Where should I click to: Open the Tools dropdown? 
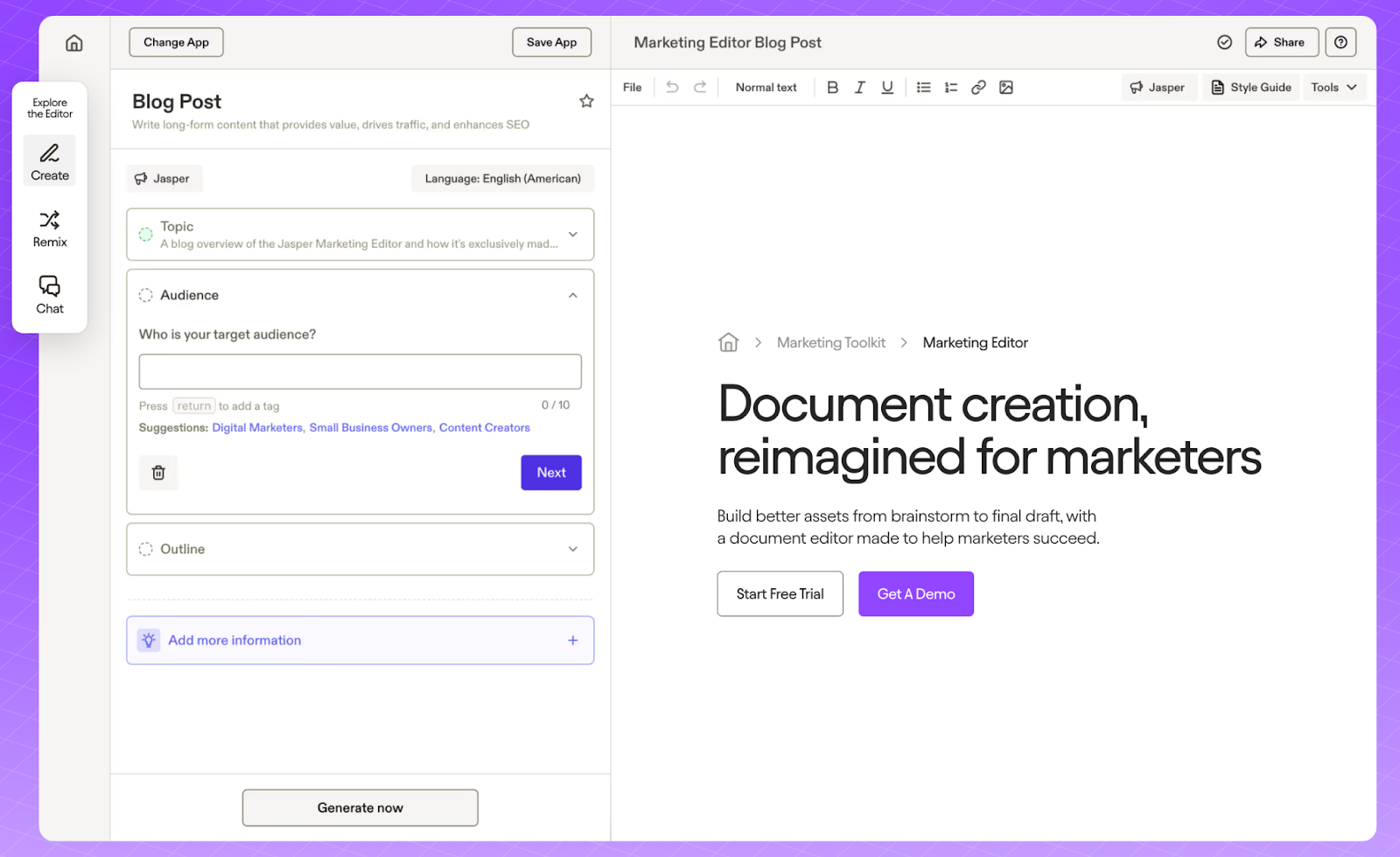(1333, 87)
